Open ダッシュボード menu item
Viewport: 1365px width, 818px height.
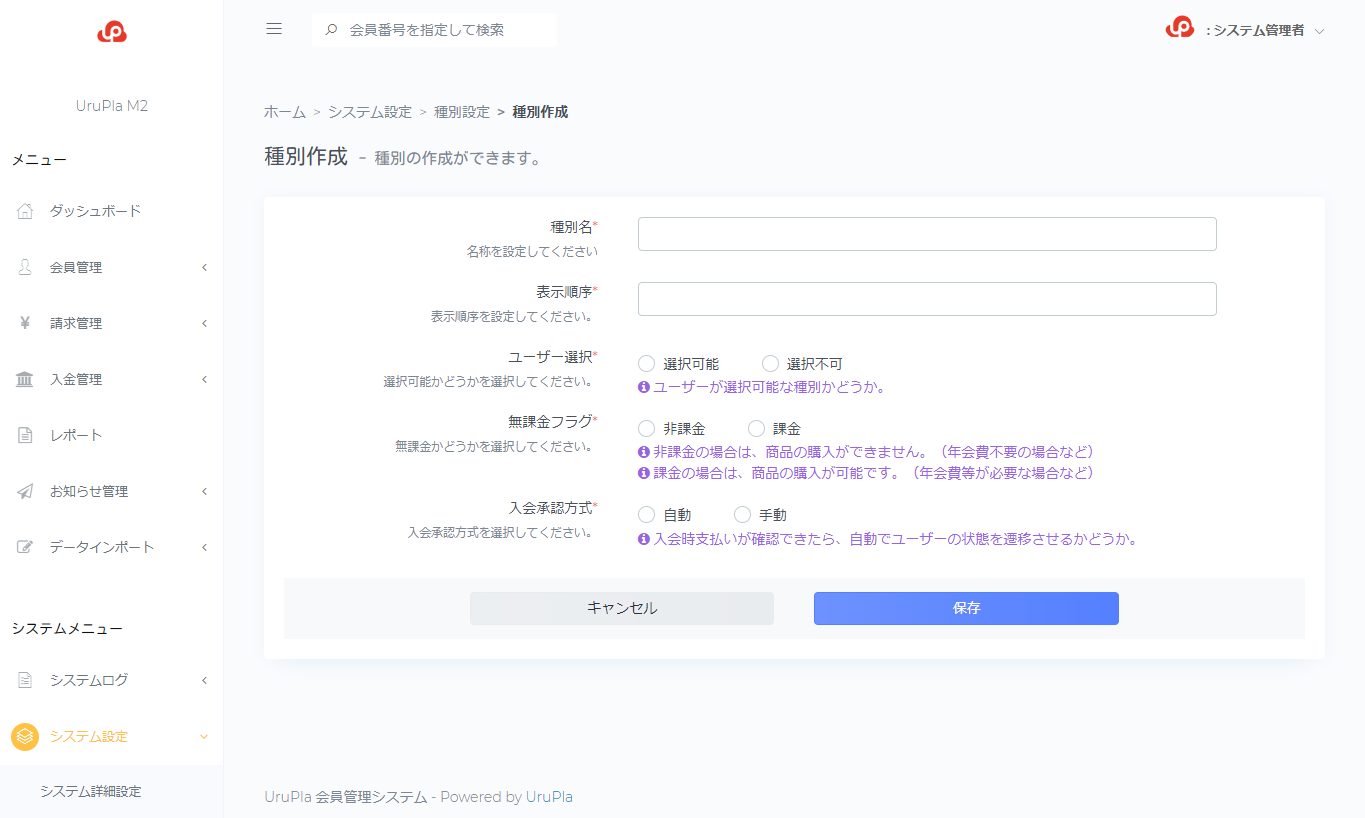tap(111, 211)
